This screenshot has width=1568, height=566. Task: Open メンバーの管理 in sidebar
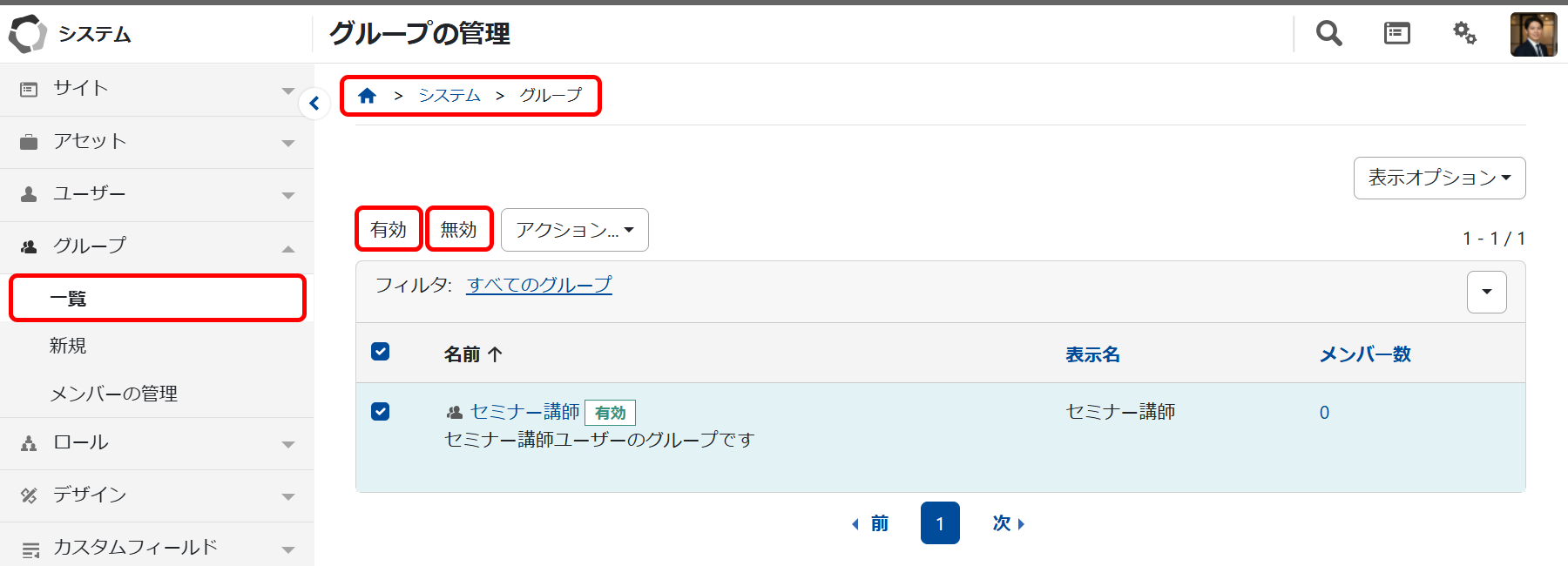click(x=113, y=394)
